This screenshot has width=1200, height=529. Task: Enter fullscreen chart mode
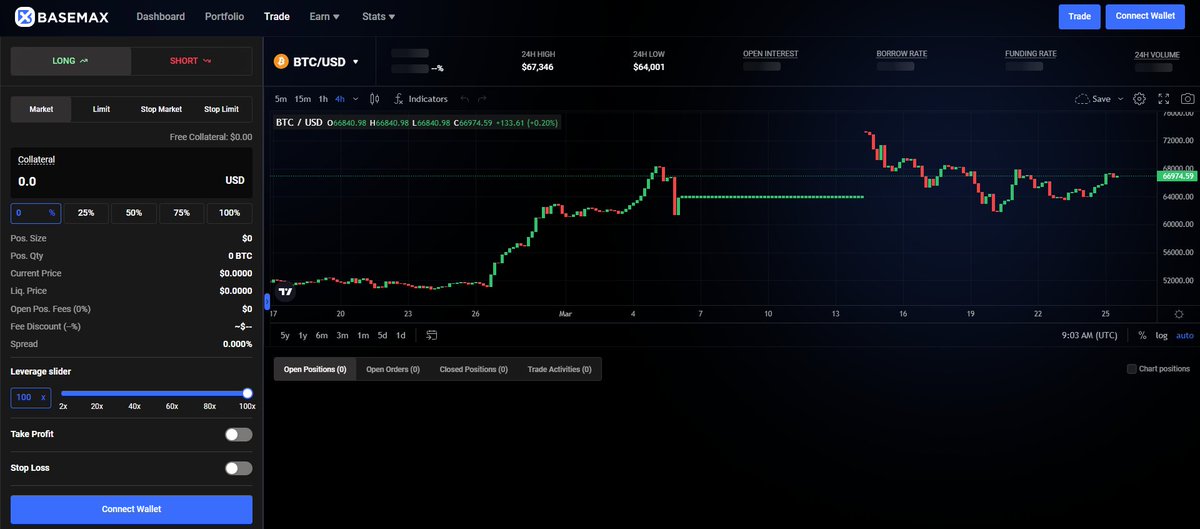pos(1163,99)
